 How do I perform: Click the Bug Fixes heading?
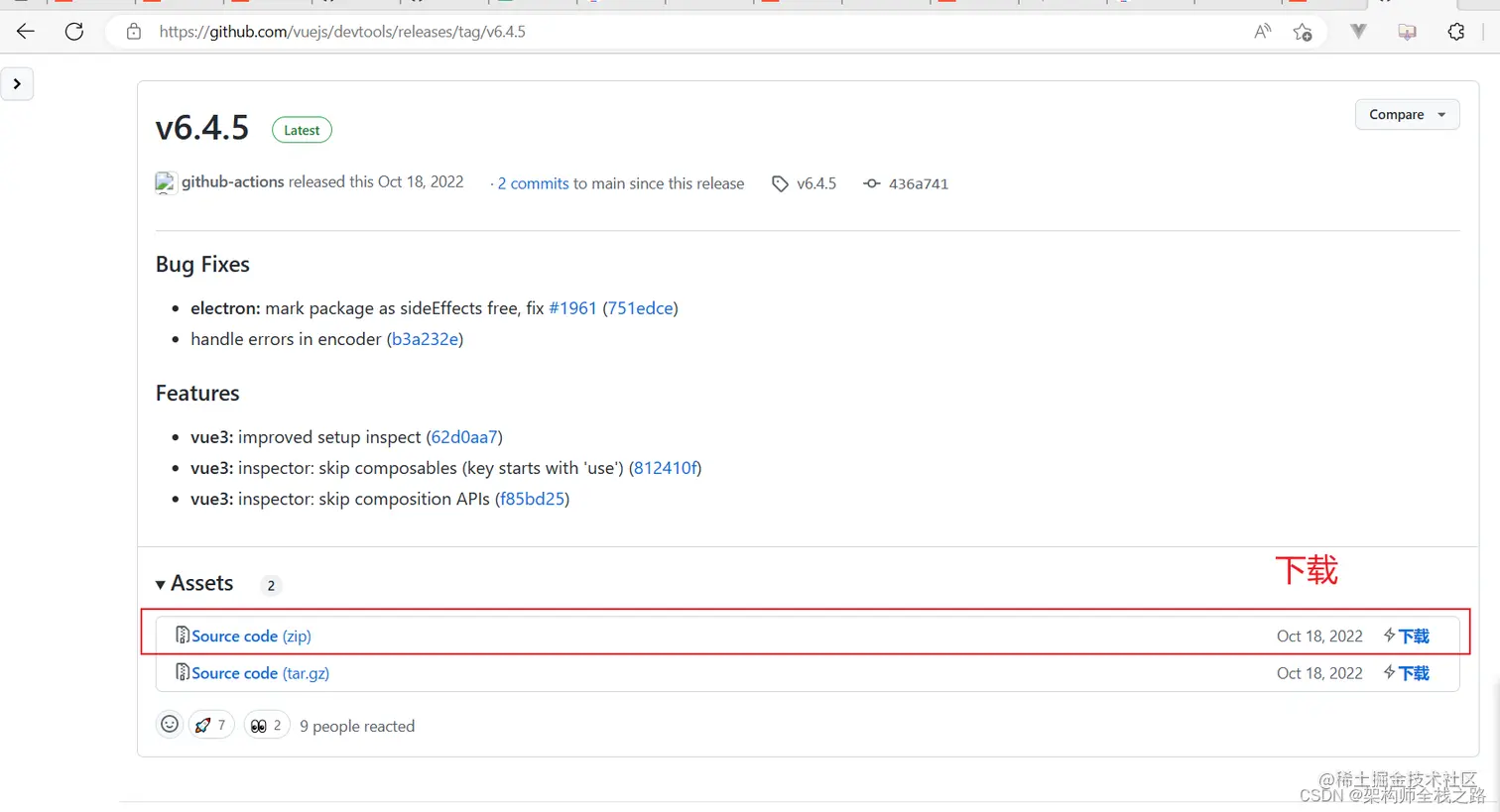point(202,265)
